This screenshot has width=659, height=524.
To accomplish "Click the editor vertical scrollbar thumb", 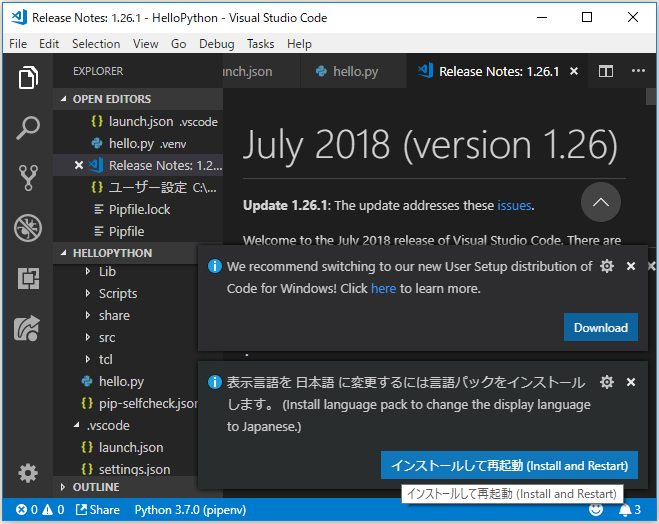I will pos(651,97).
